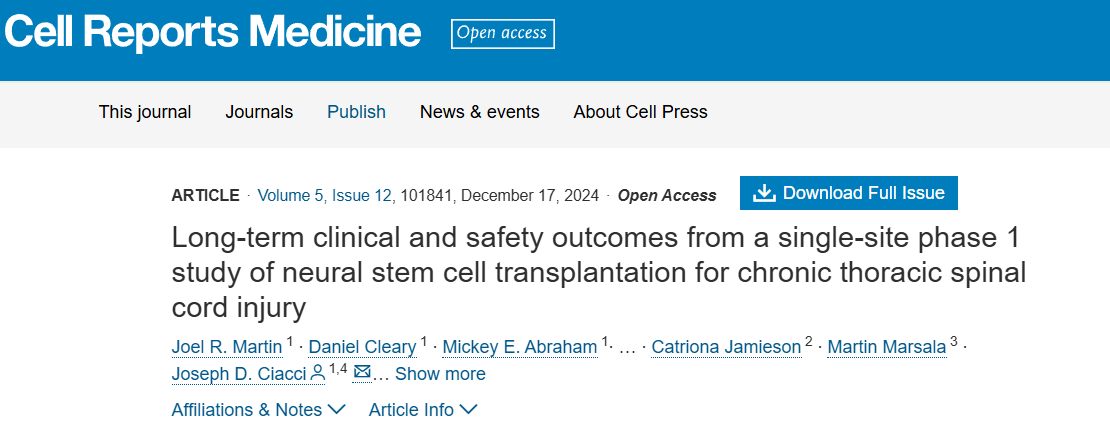This screenshot has height=430, width=1110.
Task: Open Catriona Jamieson's author link
Action: click(725, 347)
